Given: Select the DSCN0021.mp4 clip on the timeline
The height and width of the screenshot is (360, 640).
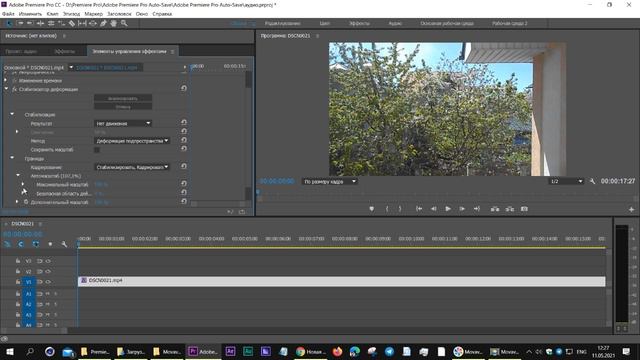Looking at the screenshot, I should [342, 281].
